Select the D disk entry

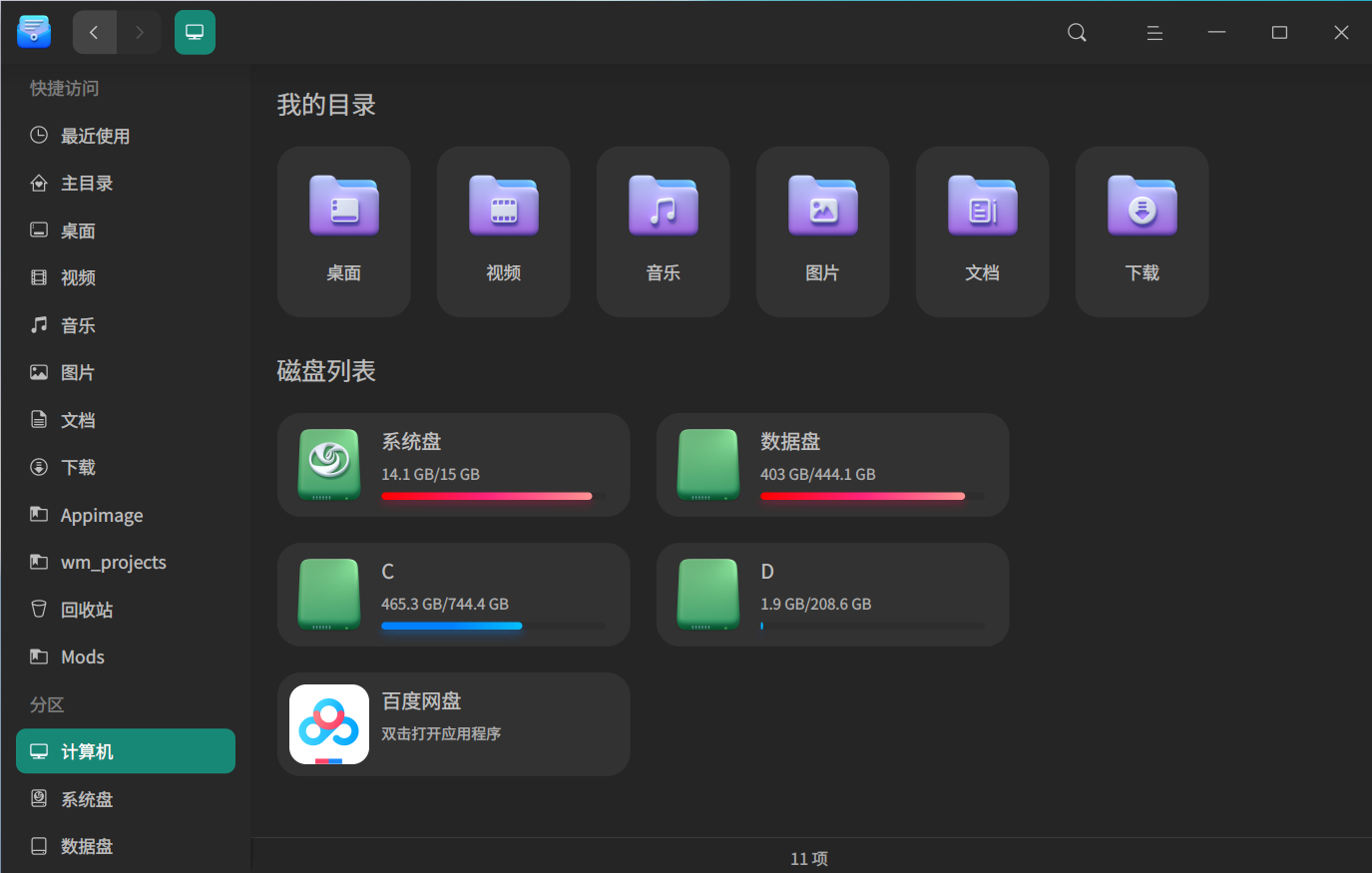coord(833,595)
